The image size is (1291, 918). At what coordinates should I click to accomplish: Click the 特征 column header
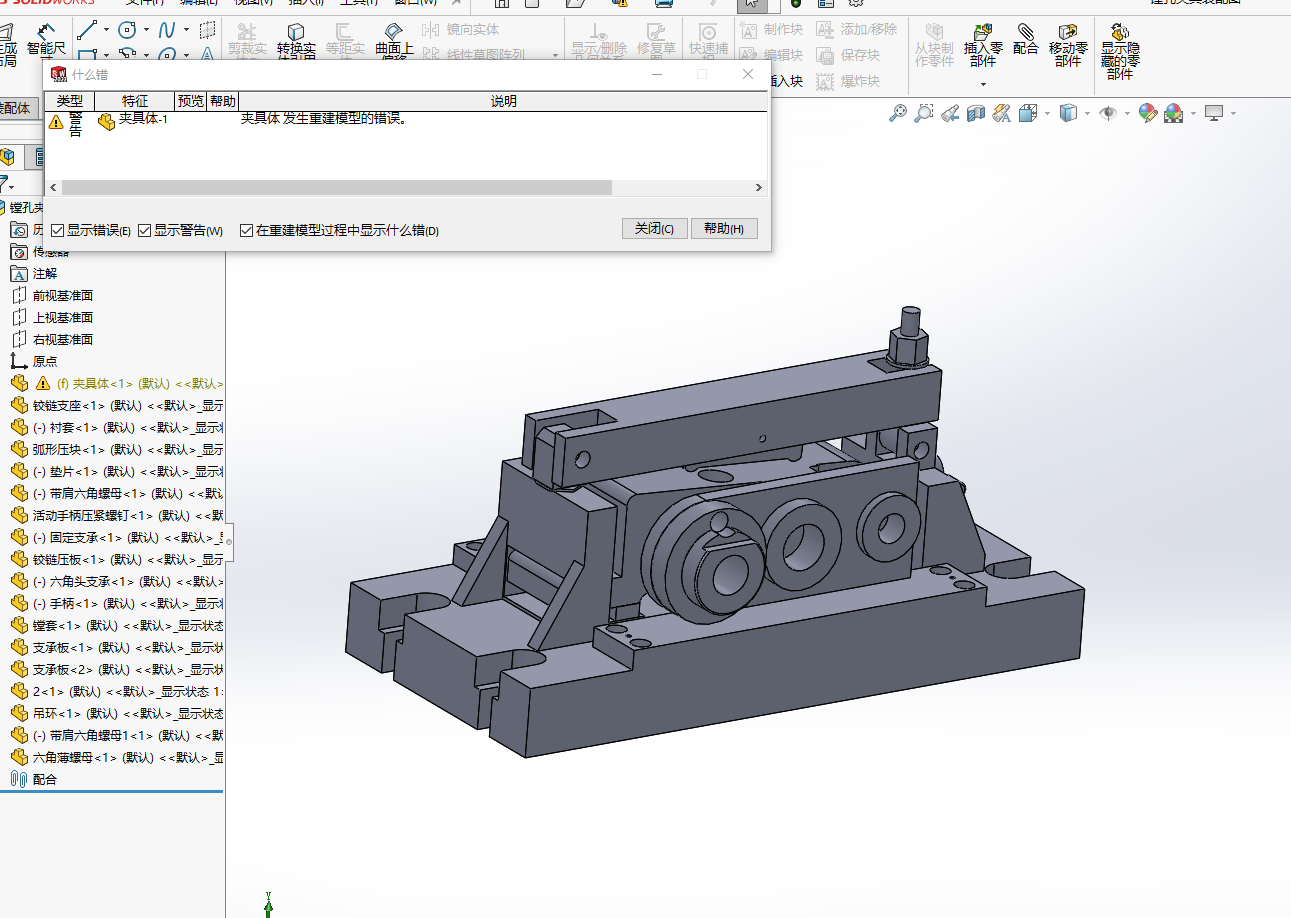point(135,101)
